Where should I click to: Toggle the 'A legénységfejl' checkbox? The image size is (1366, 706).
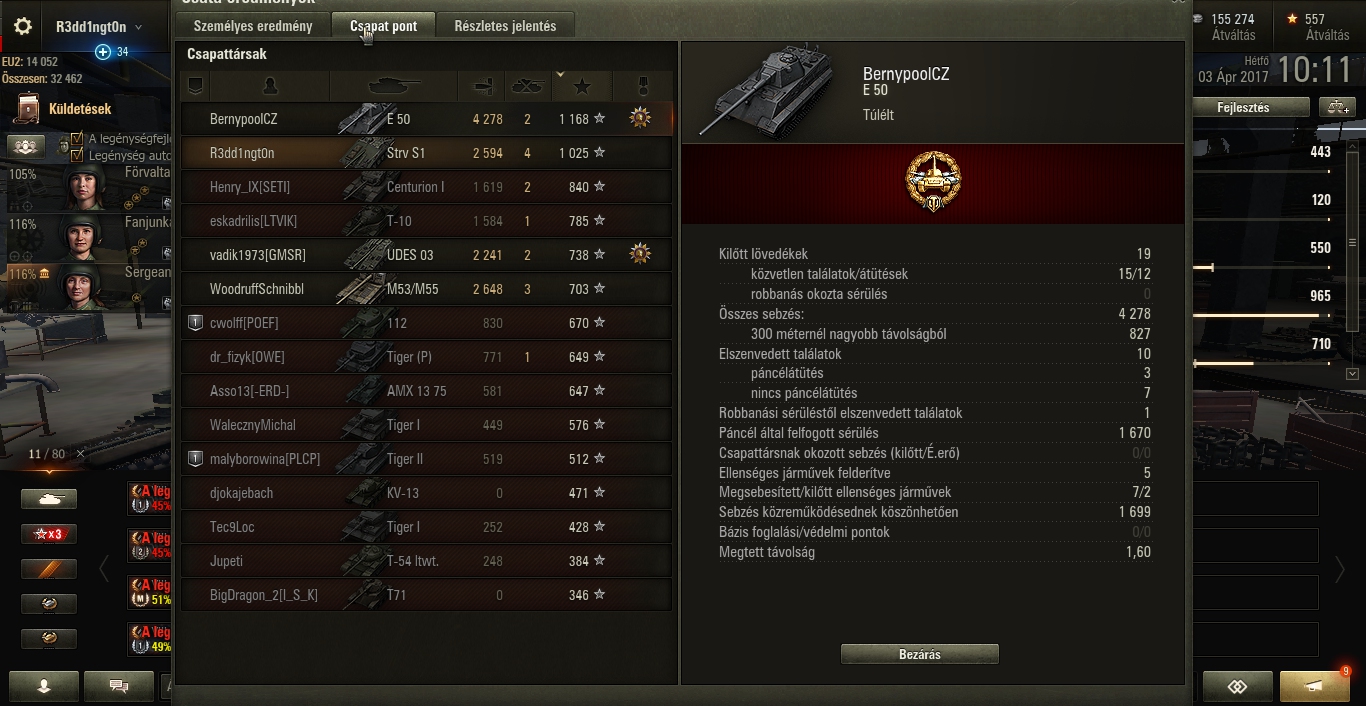point(77,139)
